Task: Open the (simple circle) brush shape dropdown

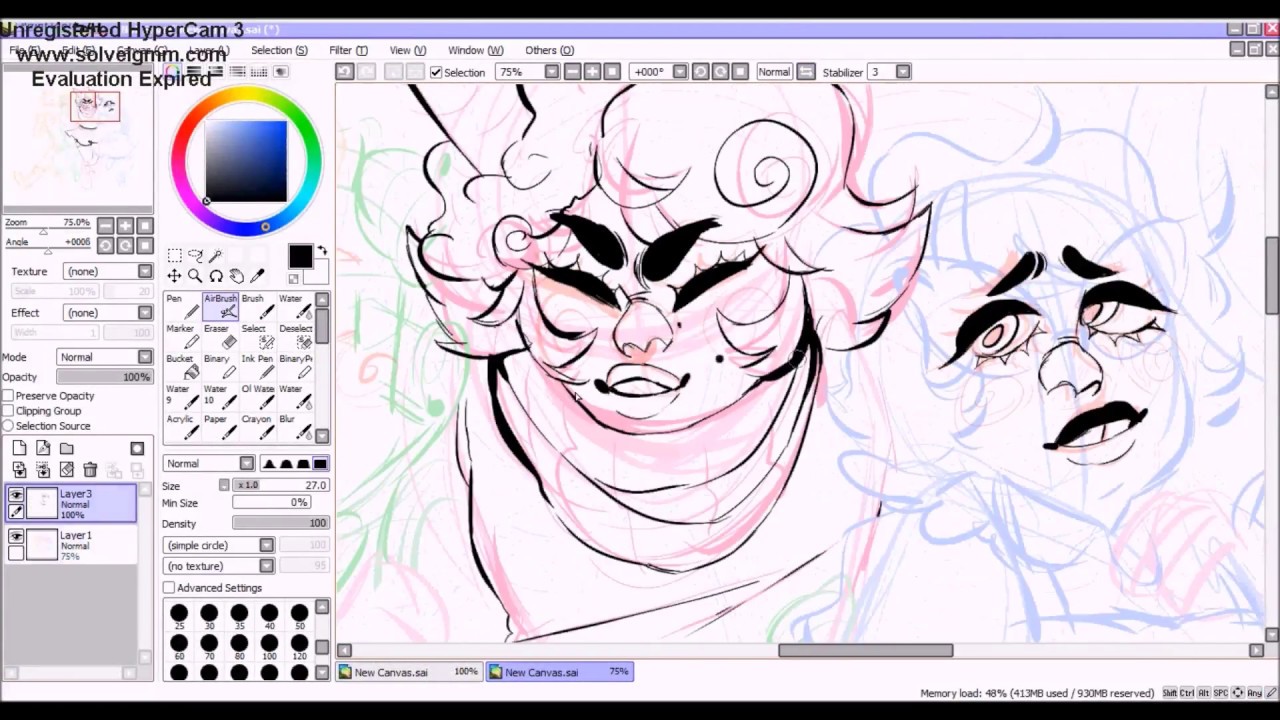Action: pos(220,546)
